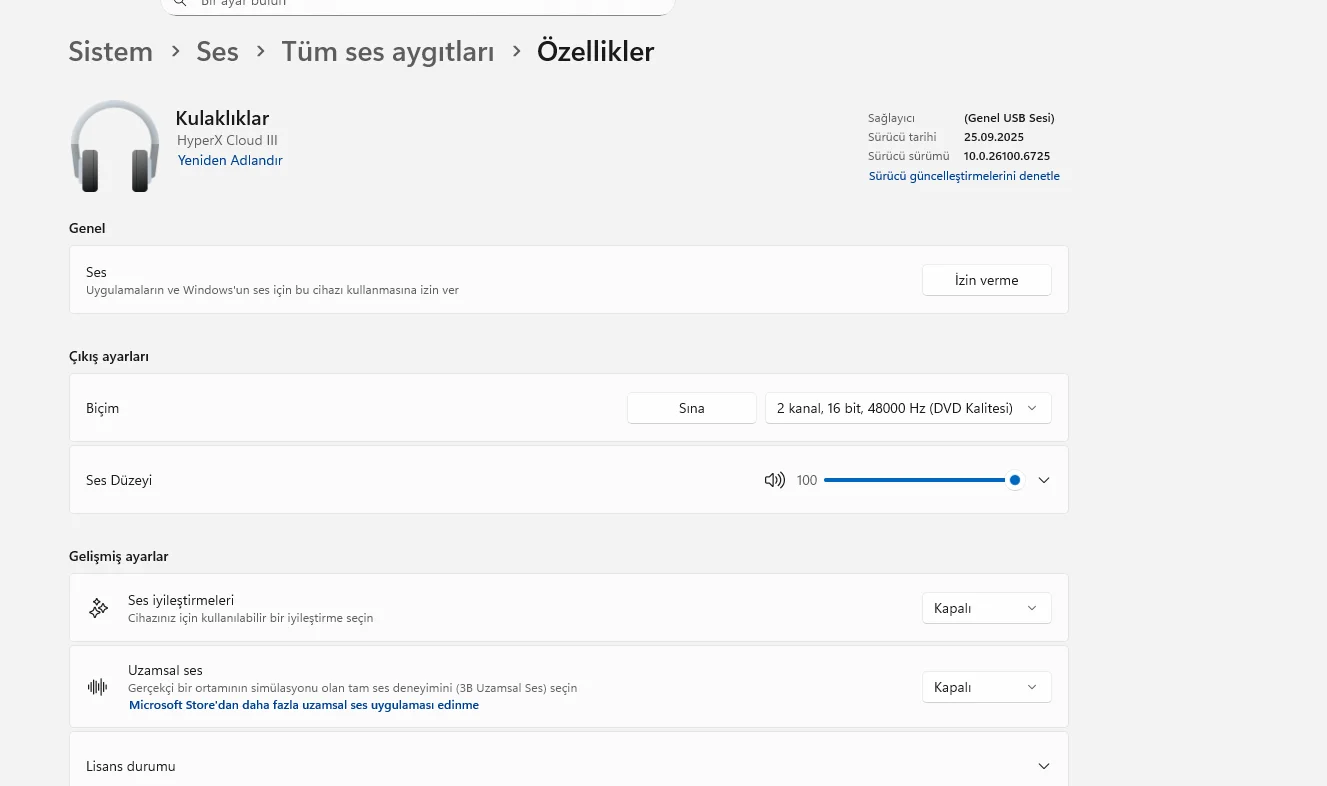Click the Yeniden Adlandır link
1327x786 pixels.
230,160
